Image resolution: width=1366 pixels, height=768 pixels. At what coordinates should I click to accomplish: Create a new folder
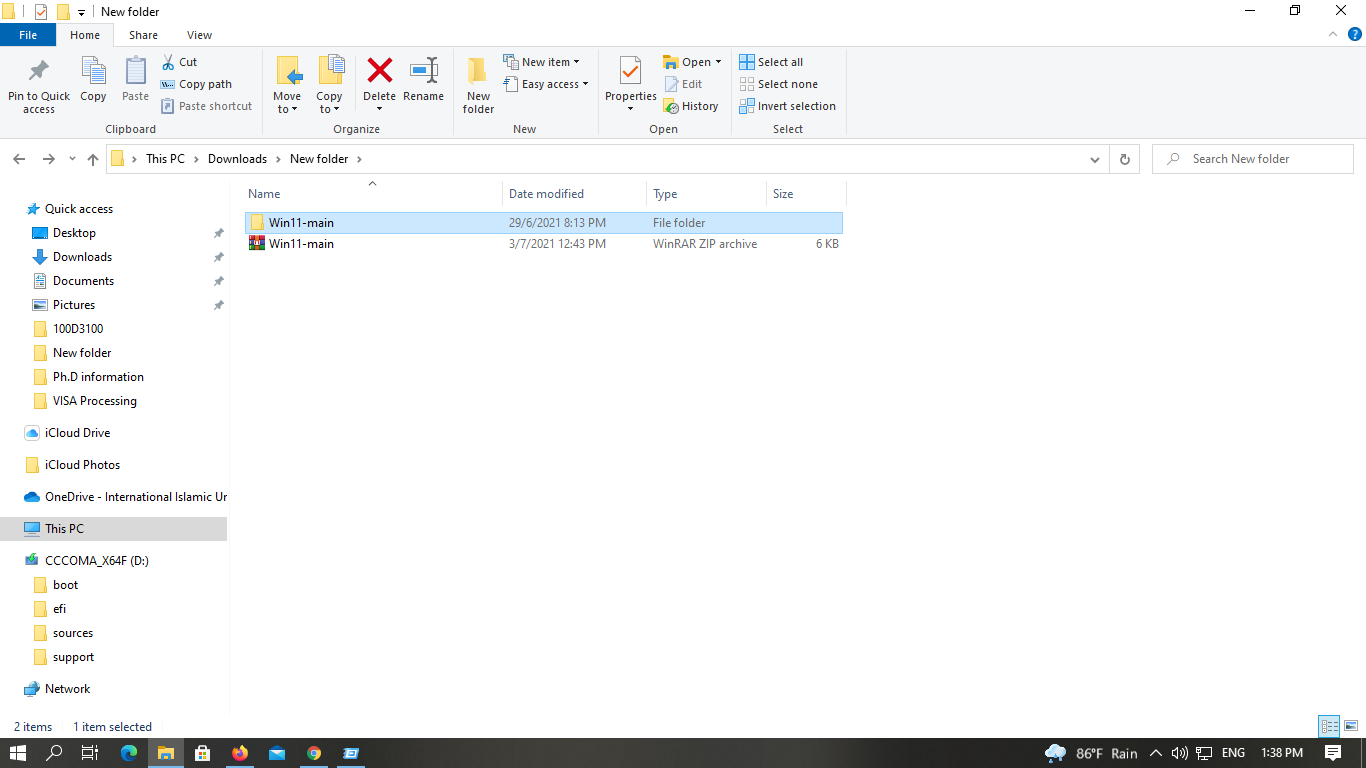[x=477, y=84]
